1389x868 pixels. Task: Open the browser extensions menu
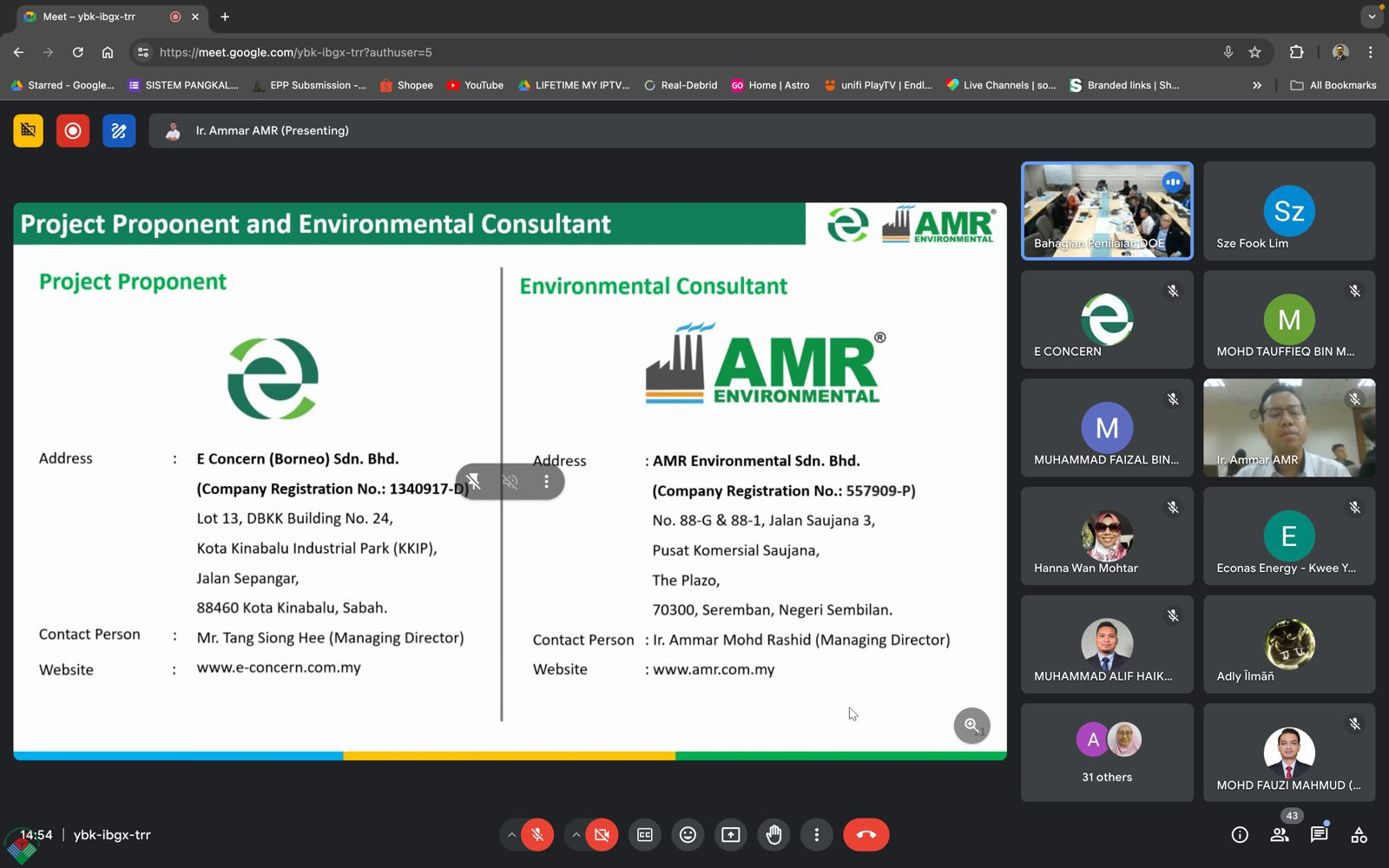click(1296, 52)
